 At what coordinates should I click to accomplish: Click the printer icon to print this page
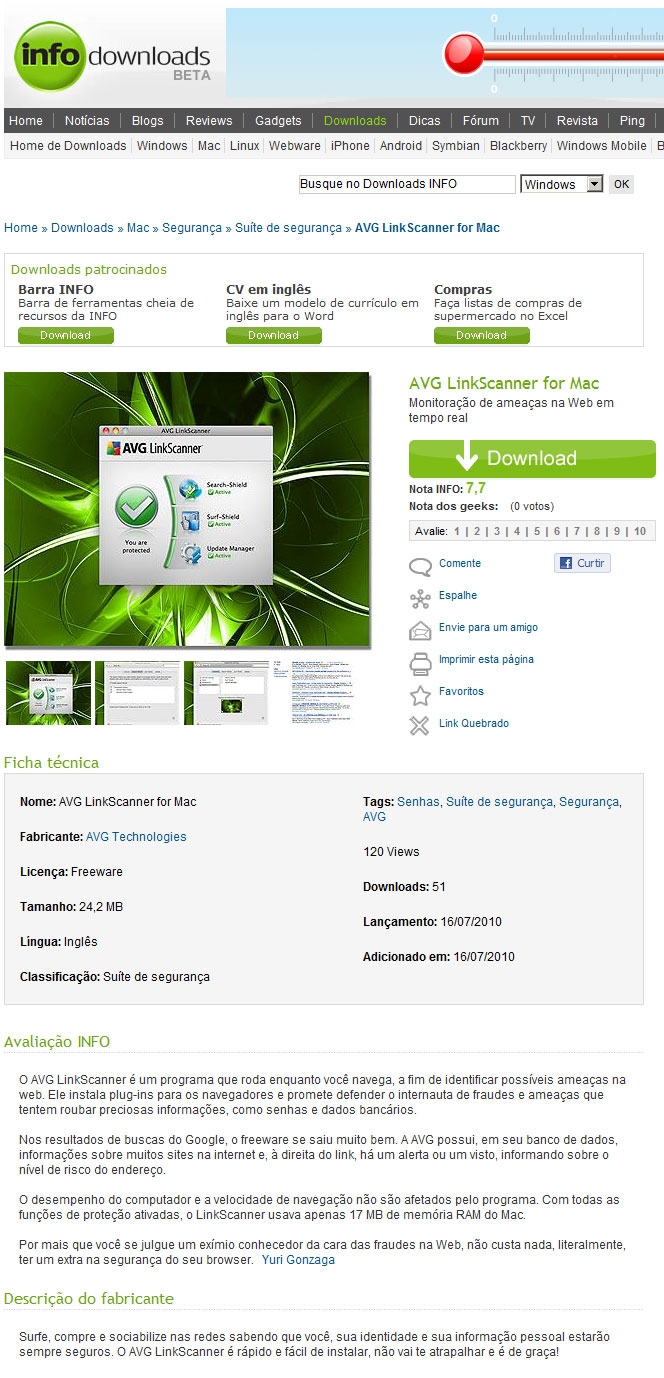420,663
